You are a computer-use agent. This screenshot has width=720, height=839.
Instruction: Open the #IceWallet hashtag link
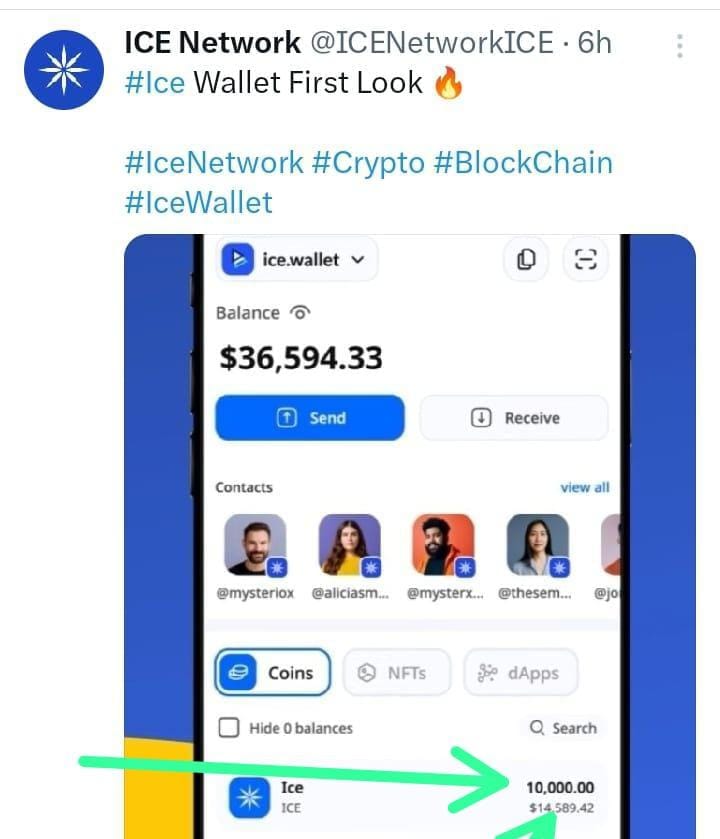198,203
